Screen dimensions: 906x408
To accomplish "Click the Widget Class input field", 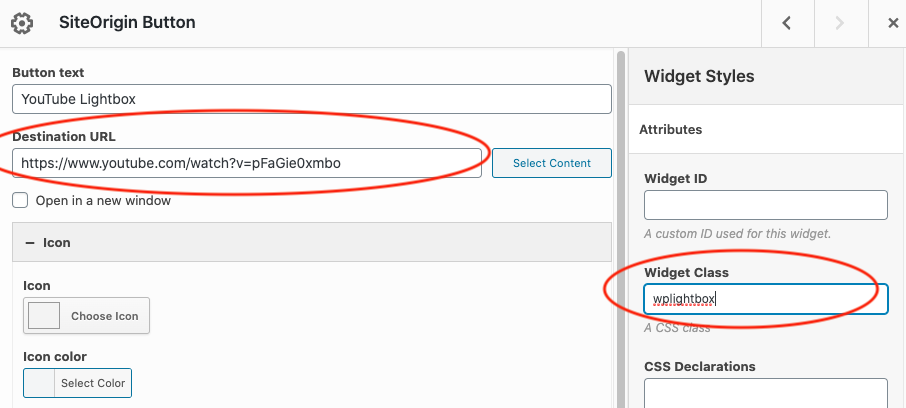I will coord(766,299).
